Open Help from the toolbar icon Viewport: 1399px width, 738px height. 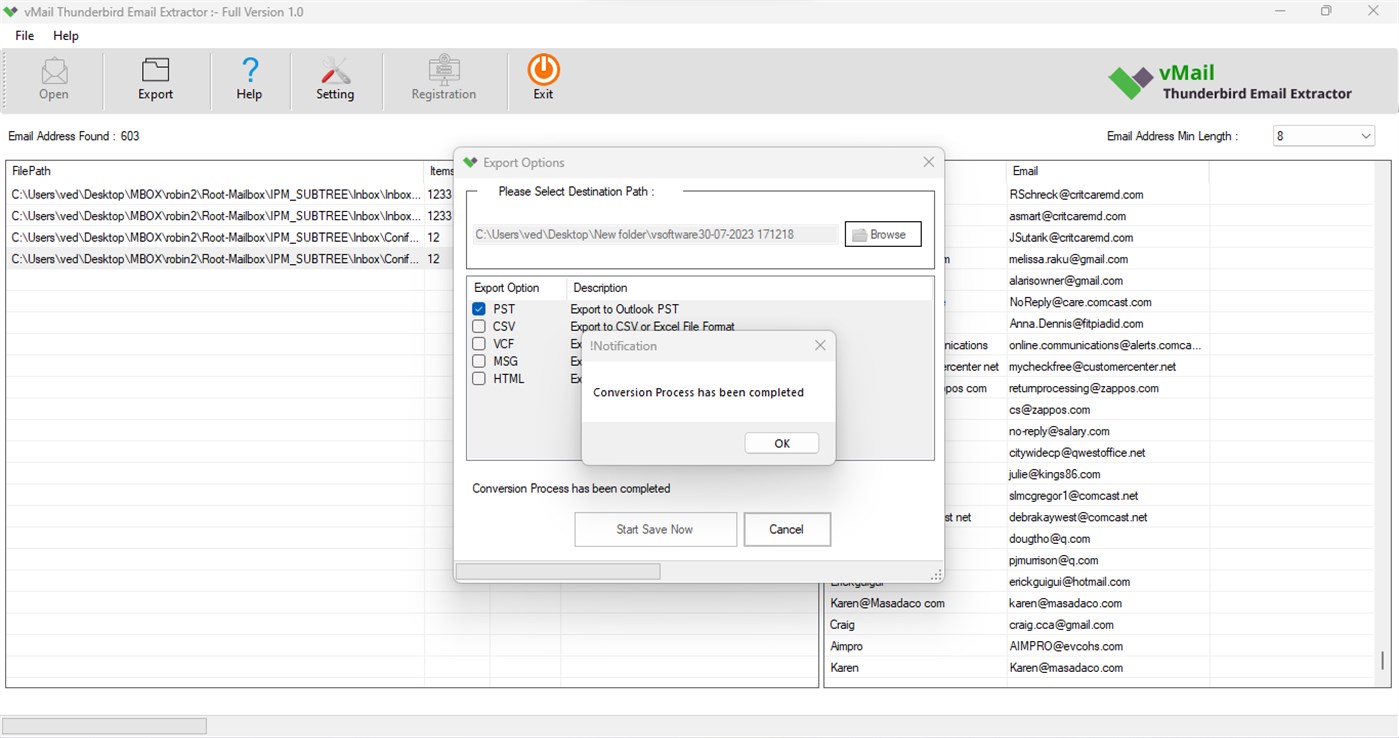pyautogui.click(x=249, y=78)
